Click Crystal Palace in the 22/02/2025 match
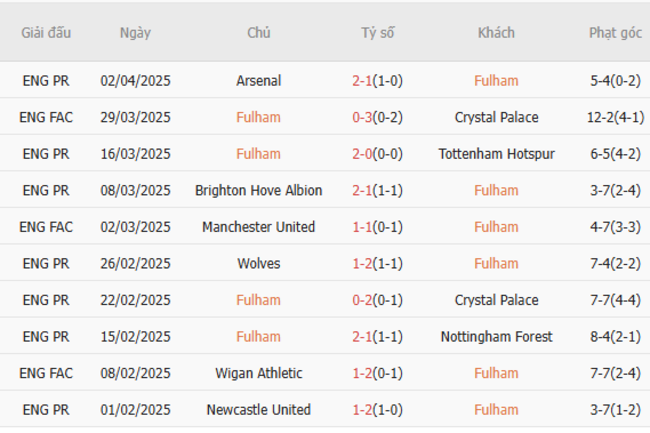The height and width of the screenshot is (433, 650). (496, 301)
